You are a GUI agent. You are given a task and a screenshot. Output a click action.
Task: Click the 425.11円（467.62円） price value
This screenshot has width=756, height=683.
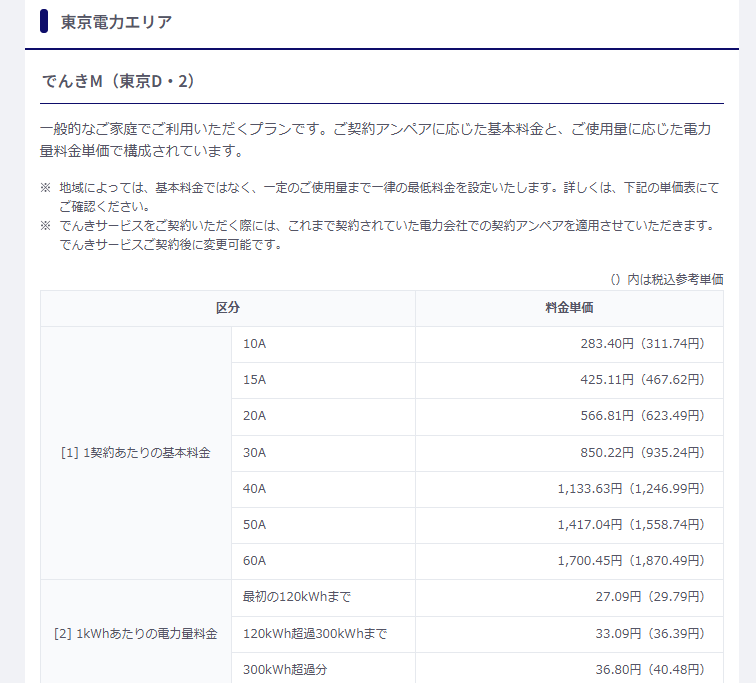click(x=642, y=380)
